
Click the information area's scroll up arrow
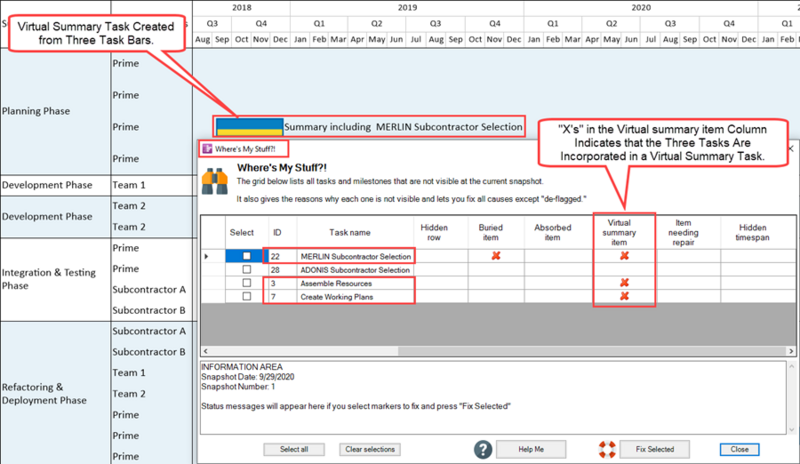[792, 367]
